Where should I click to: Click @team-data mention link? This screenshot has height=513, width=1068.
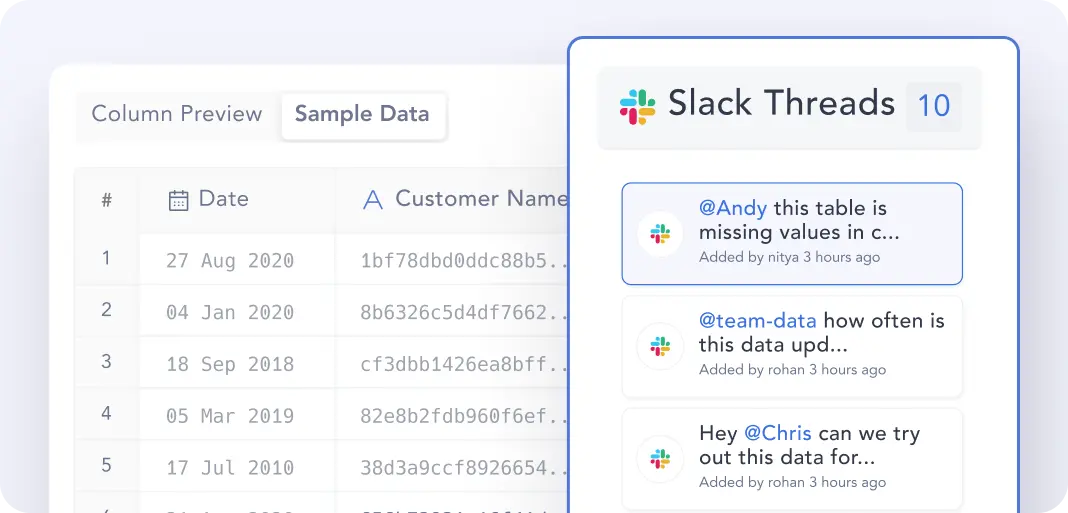pyautogui.click(x=757, y=322)
